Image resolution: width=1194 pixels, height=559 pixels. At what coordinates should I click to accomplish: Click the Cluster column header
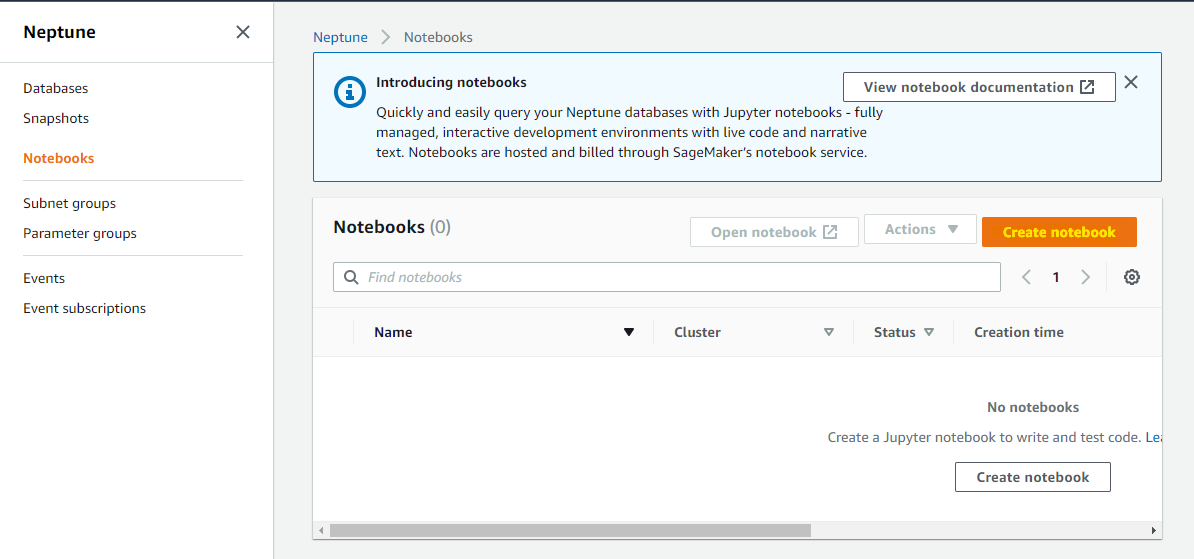(x=698, y=332)
